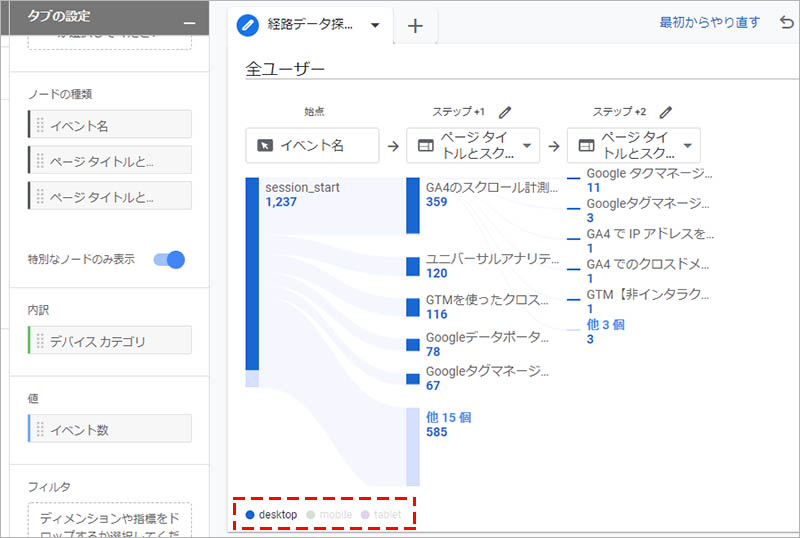This screenshot has height=538, width=800.
Task: Click drag handle on デバイス カテゴリ chip
Action: [x=41, y=342]
